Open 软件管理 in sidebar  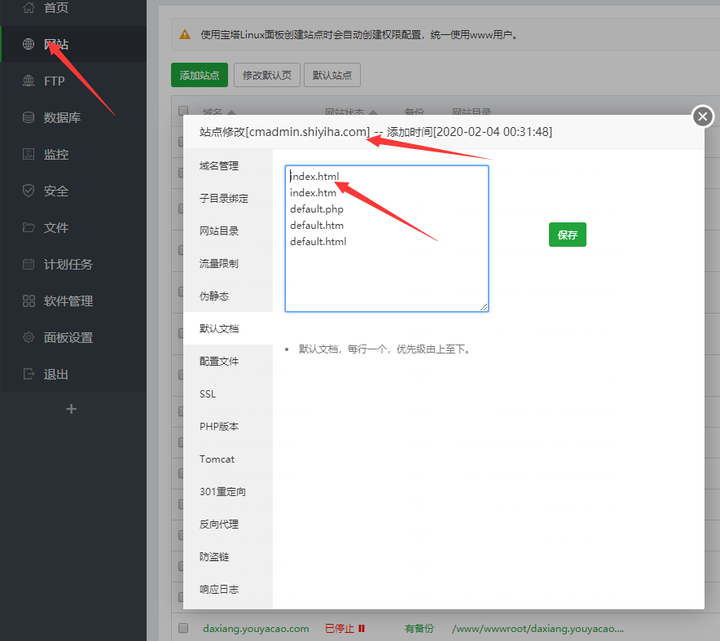[73, 301]
